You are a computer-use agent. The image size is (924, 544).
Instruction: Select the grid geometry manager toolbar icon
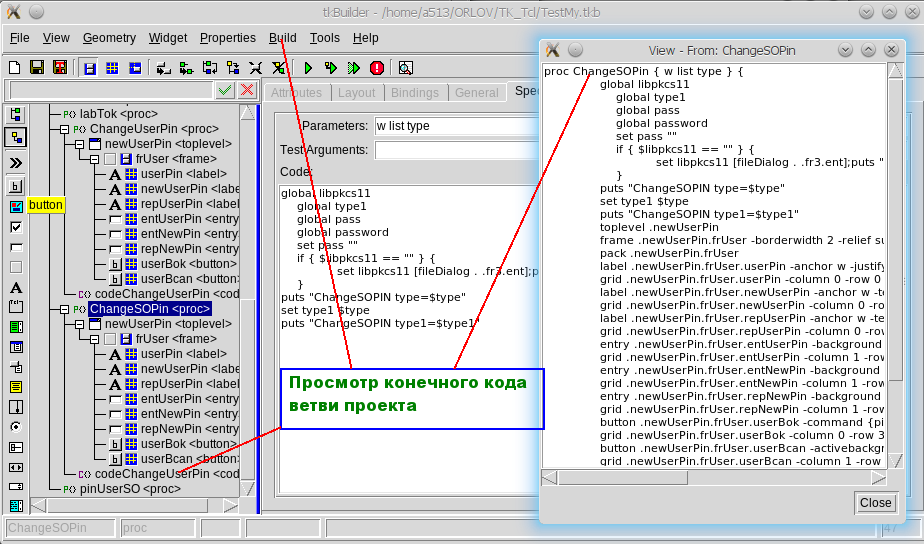(x=112, y=68)
